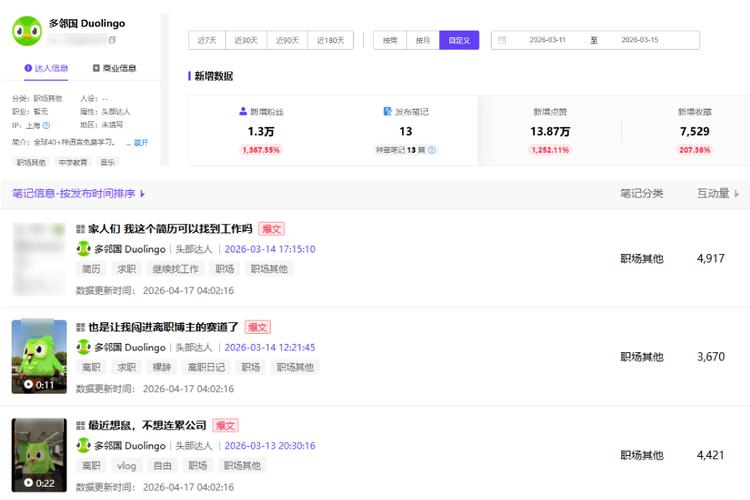Image resolution: width=750 pixels, height=500 pixels.
Task: Click the Duolingo owl profile avatar
Action: coord(27,31)
